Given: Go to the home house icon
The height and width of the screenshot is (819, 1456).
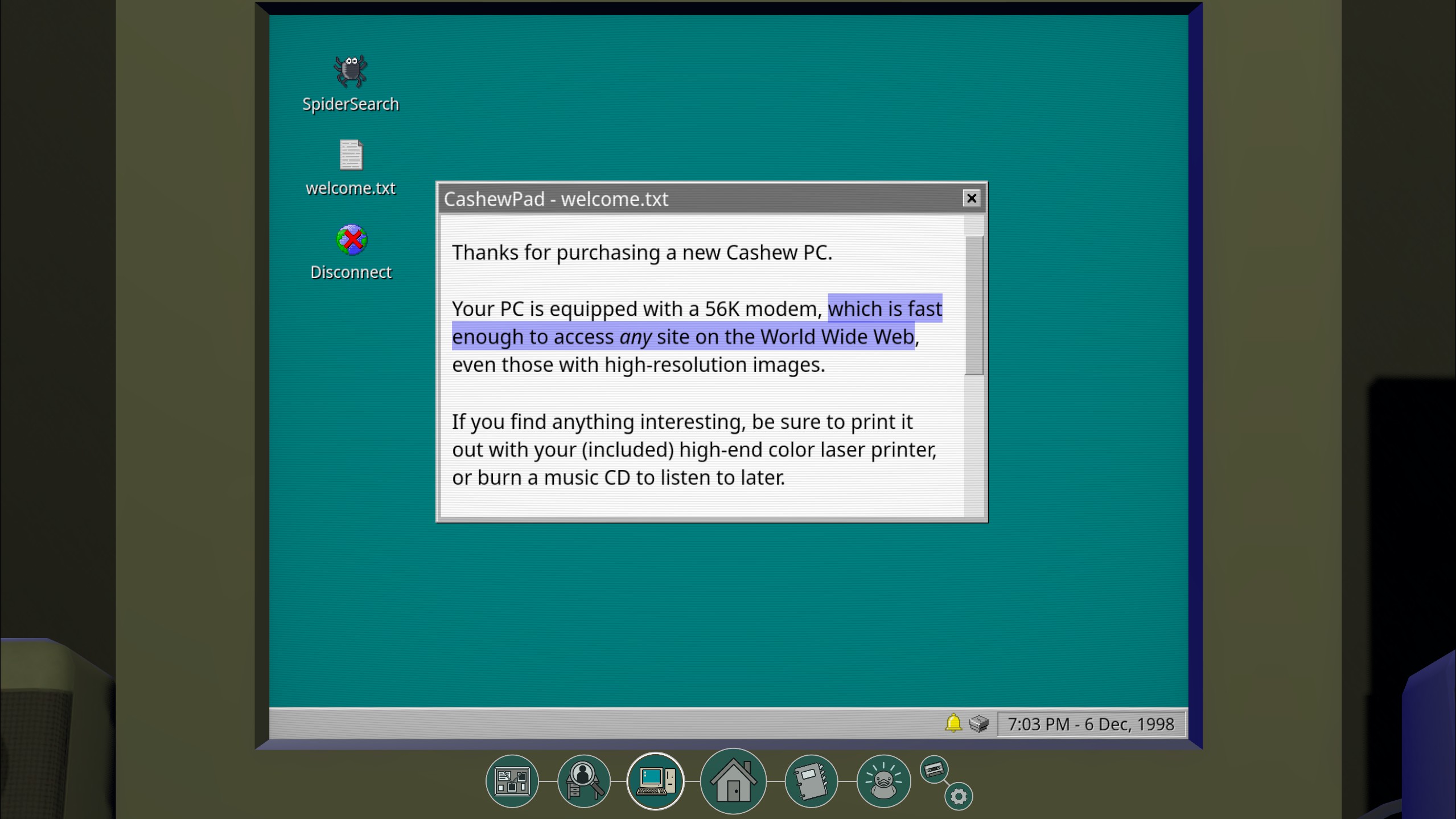Looking at the screenshot, I should [733, 781].
